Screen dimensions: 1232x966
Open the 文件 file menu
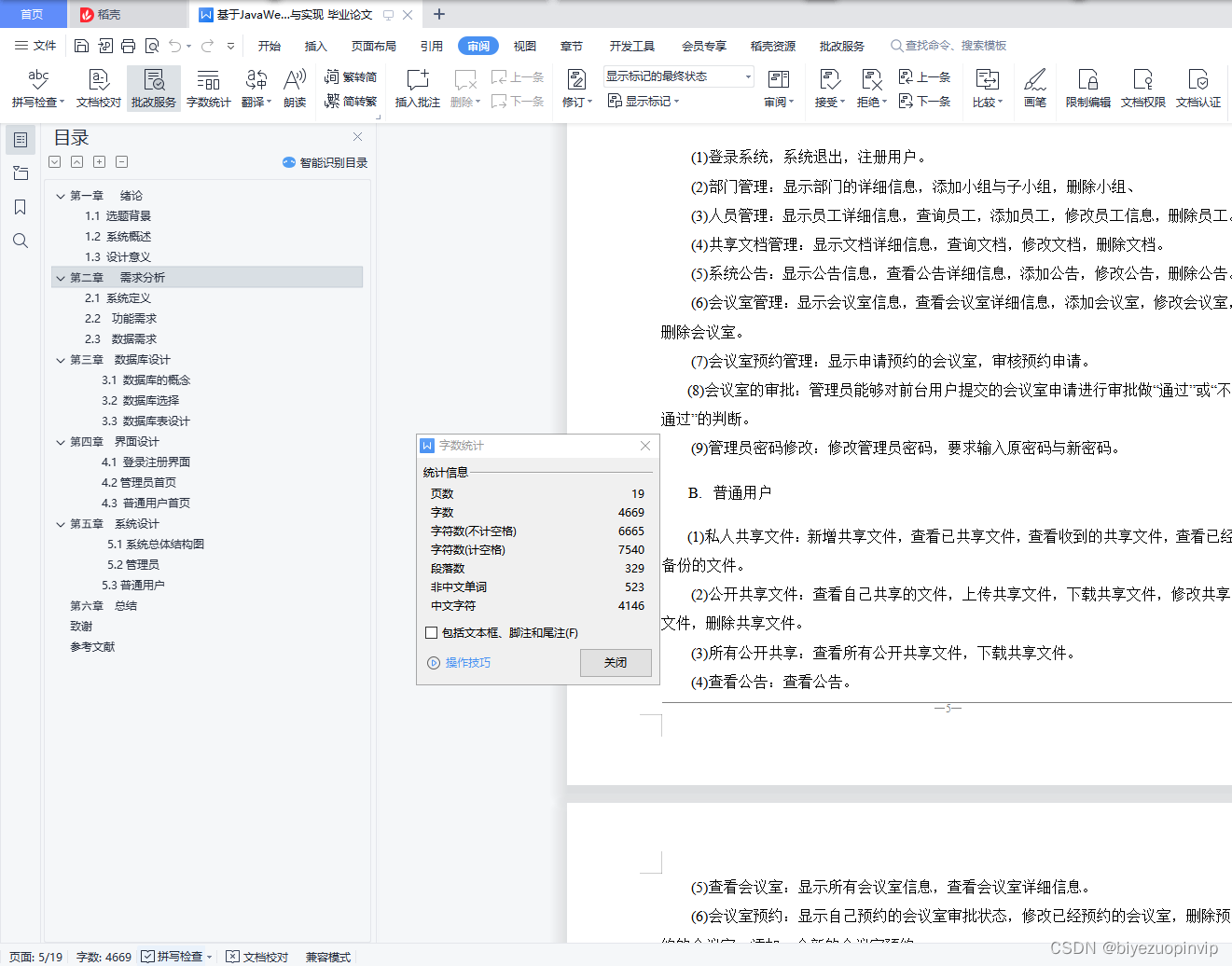pos(35,46)
